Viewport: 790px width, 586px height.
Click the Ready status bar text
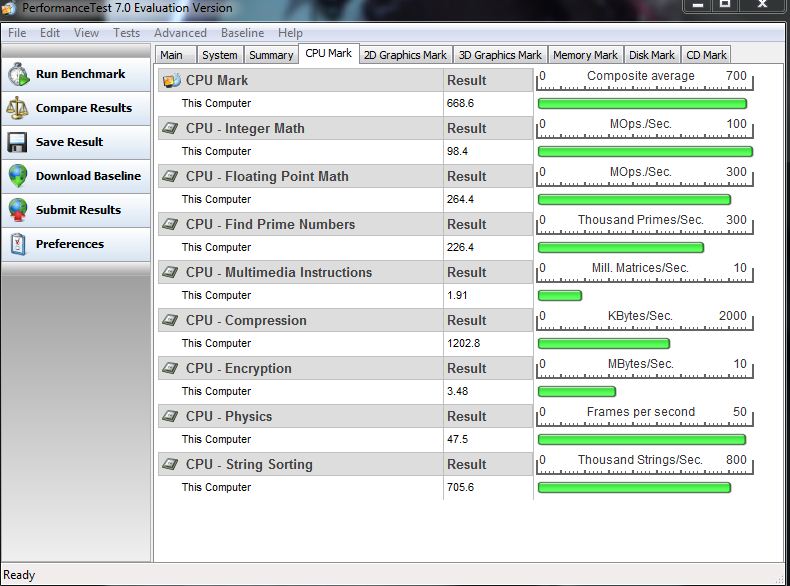tap(19, 575)
